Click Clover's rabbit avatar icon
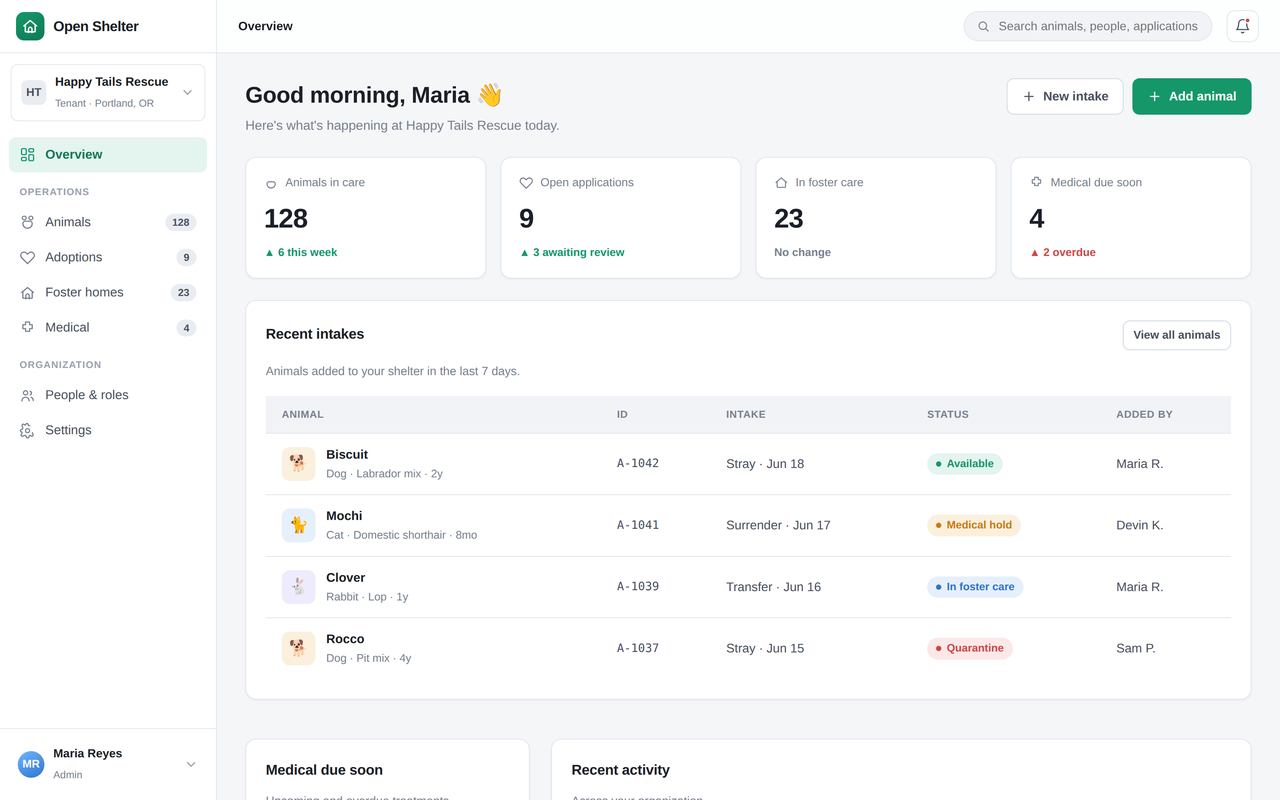Screen dimensions: 1280x800 point(298,587)
